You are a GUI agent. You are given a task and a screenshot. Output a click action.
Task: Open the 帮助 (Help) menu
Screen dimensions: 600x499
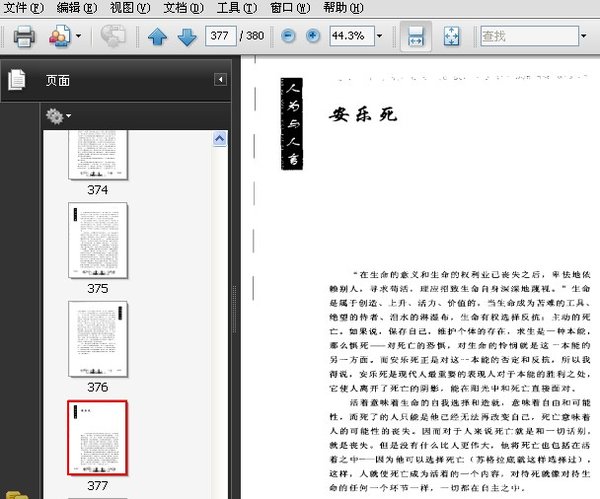343,8
